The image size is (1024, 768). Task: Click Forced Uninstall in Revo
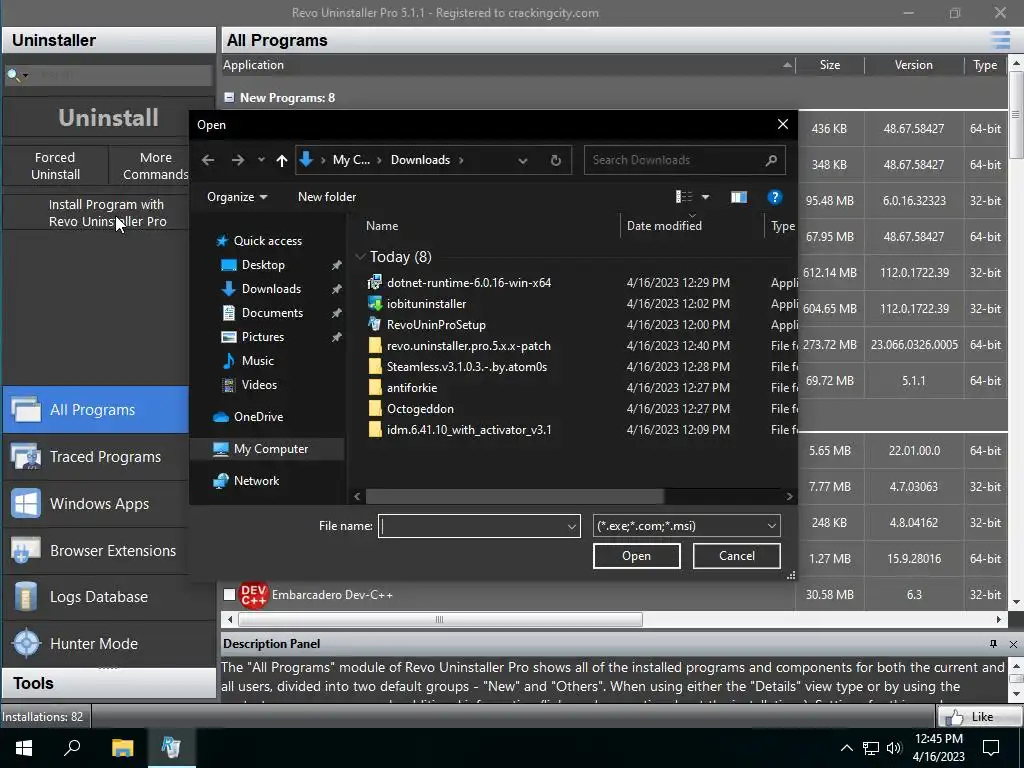(55, 166)
